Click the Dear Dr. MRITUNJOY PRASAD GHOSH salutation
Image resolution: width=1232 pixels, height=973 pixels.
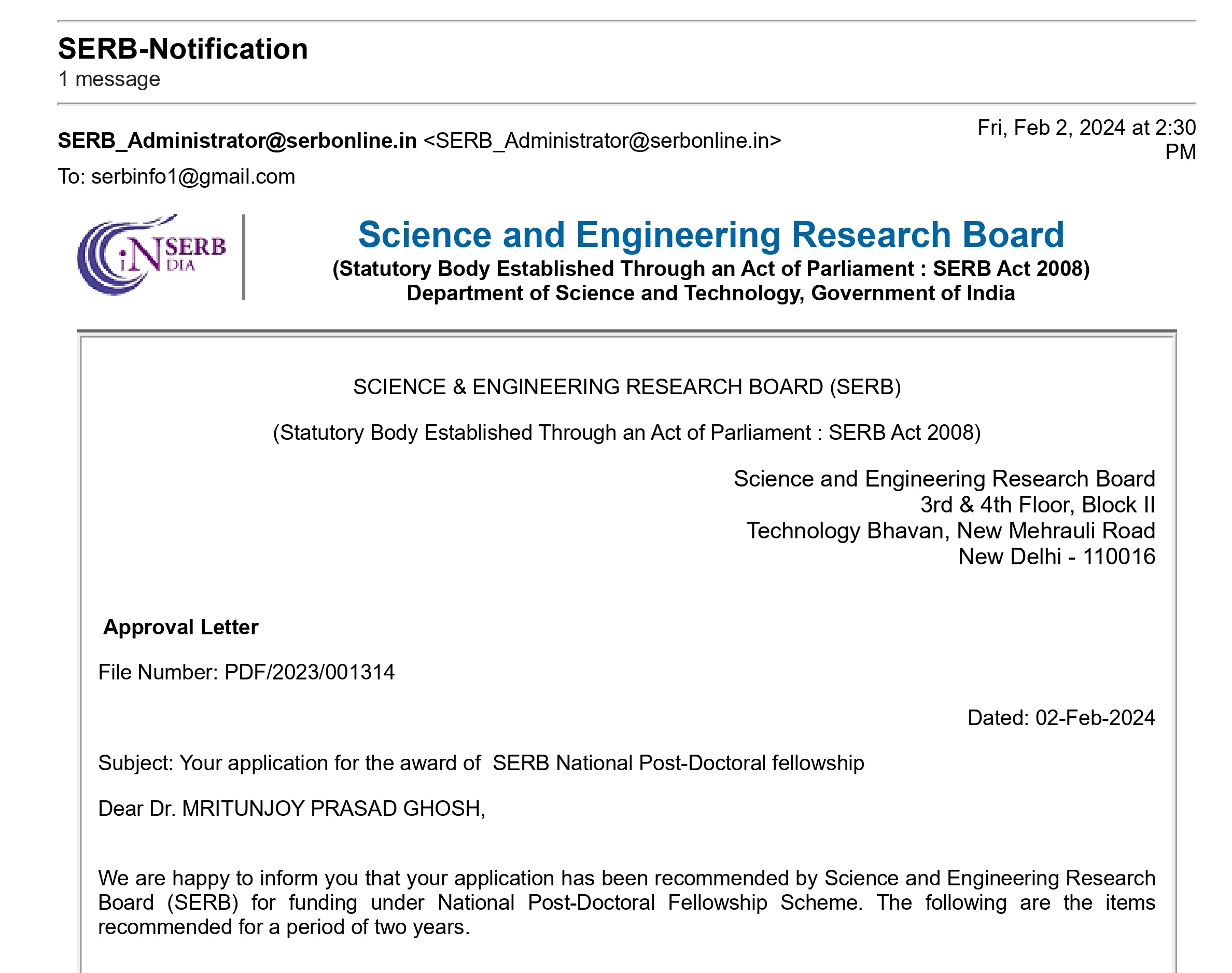(x=291, y=809)
